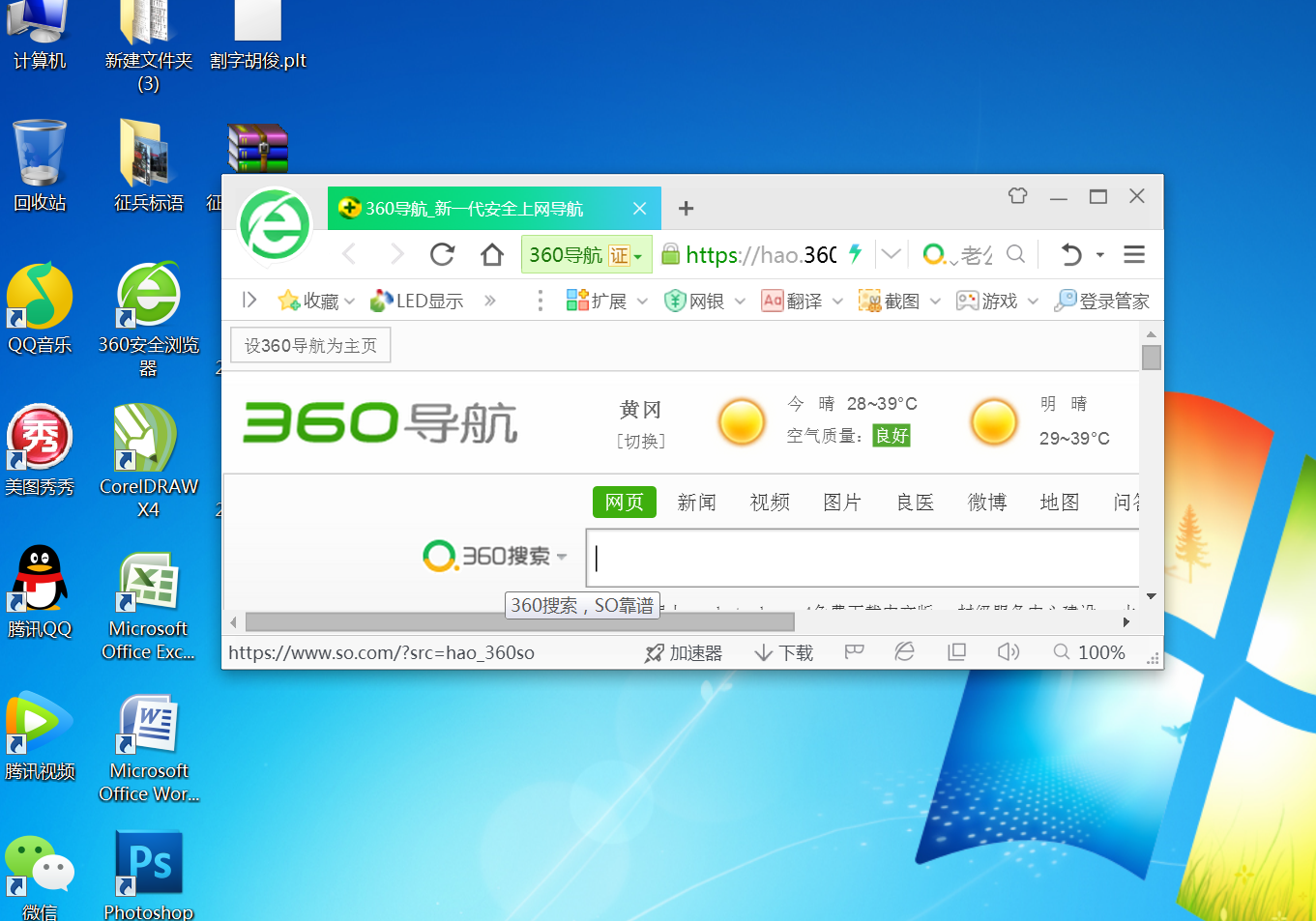Reload the page with refresh icon
Screen dimensions: 1316x921
443,254
